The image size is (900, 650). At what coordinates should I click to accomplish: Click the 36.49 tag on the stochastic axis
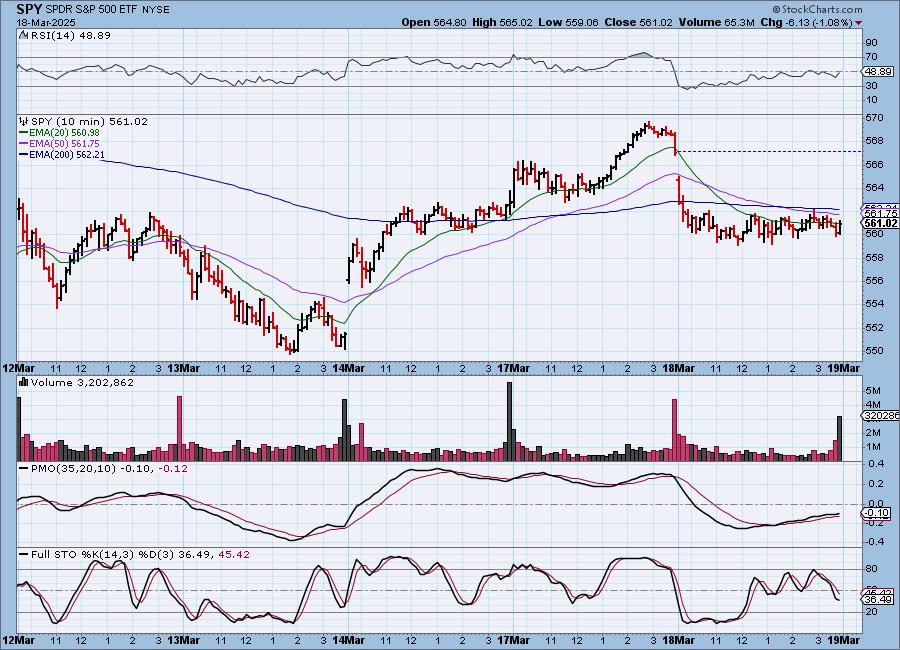click(878, 599)
